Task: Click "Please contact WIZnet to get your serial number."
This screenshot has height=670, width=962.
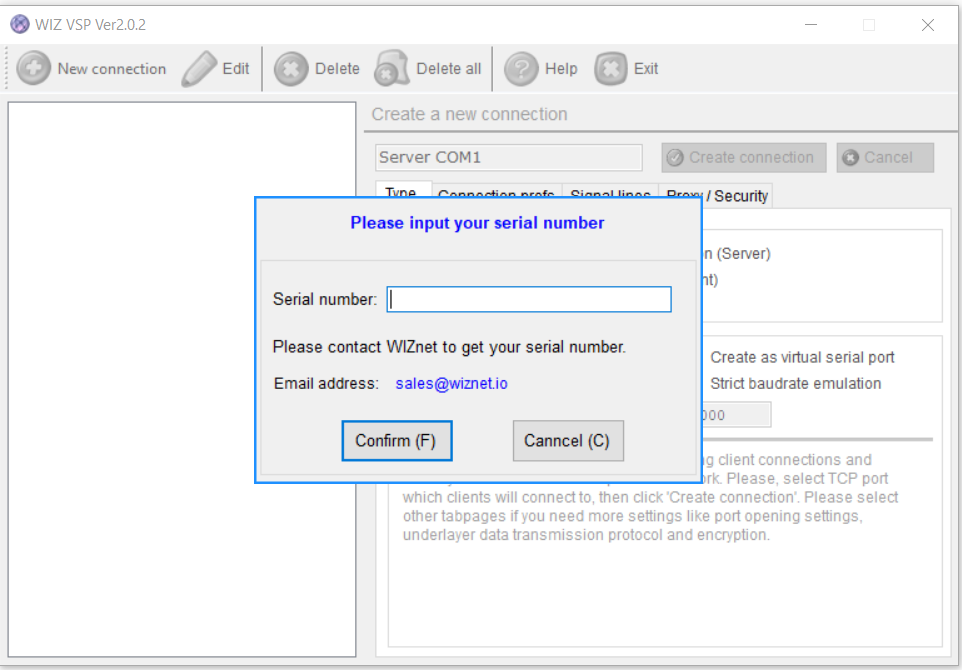Action: (x=449, y=347)
